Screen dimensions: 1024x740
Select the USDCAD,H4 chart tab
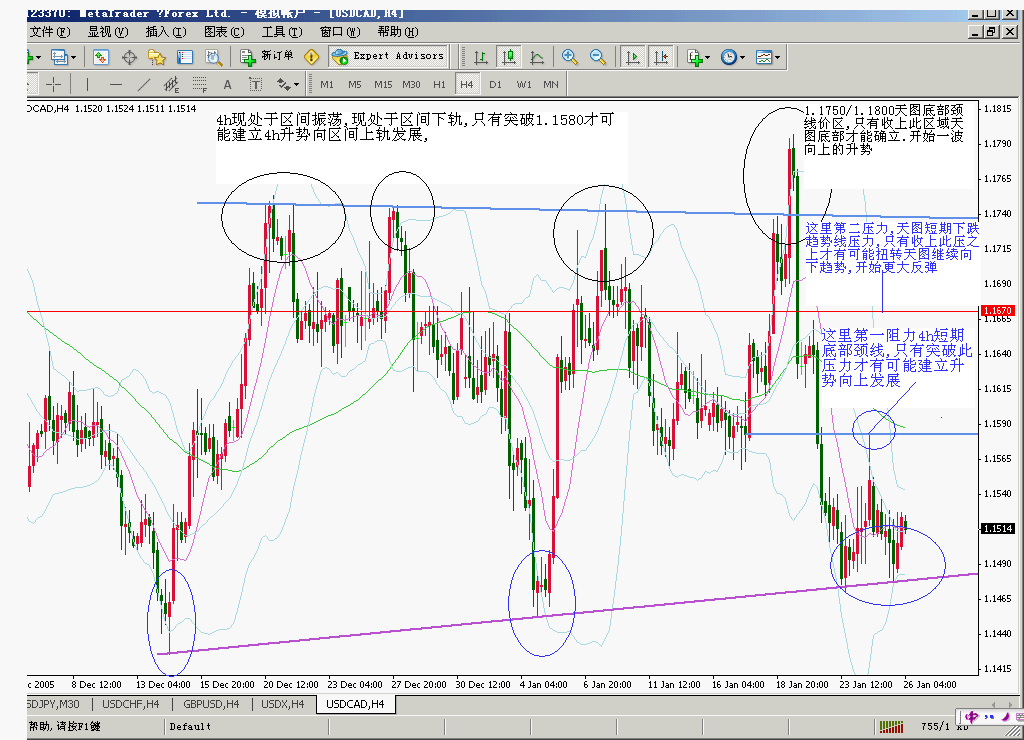click(355, 704)
